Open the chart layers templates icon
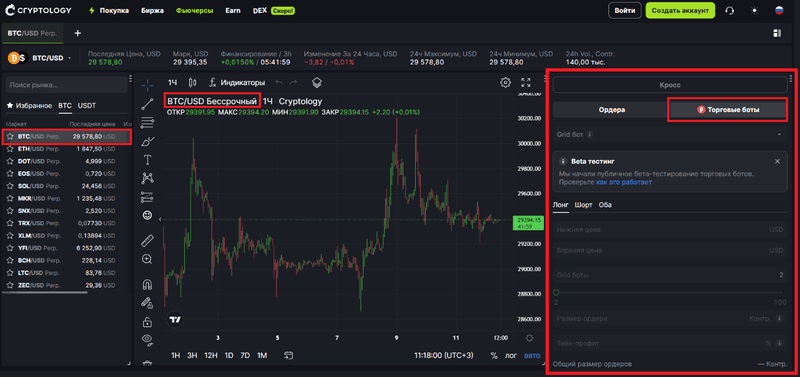 point(317,83)
